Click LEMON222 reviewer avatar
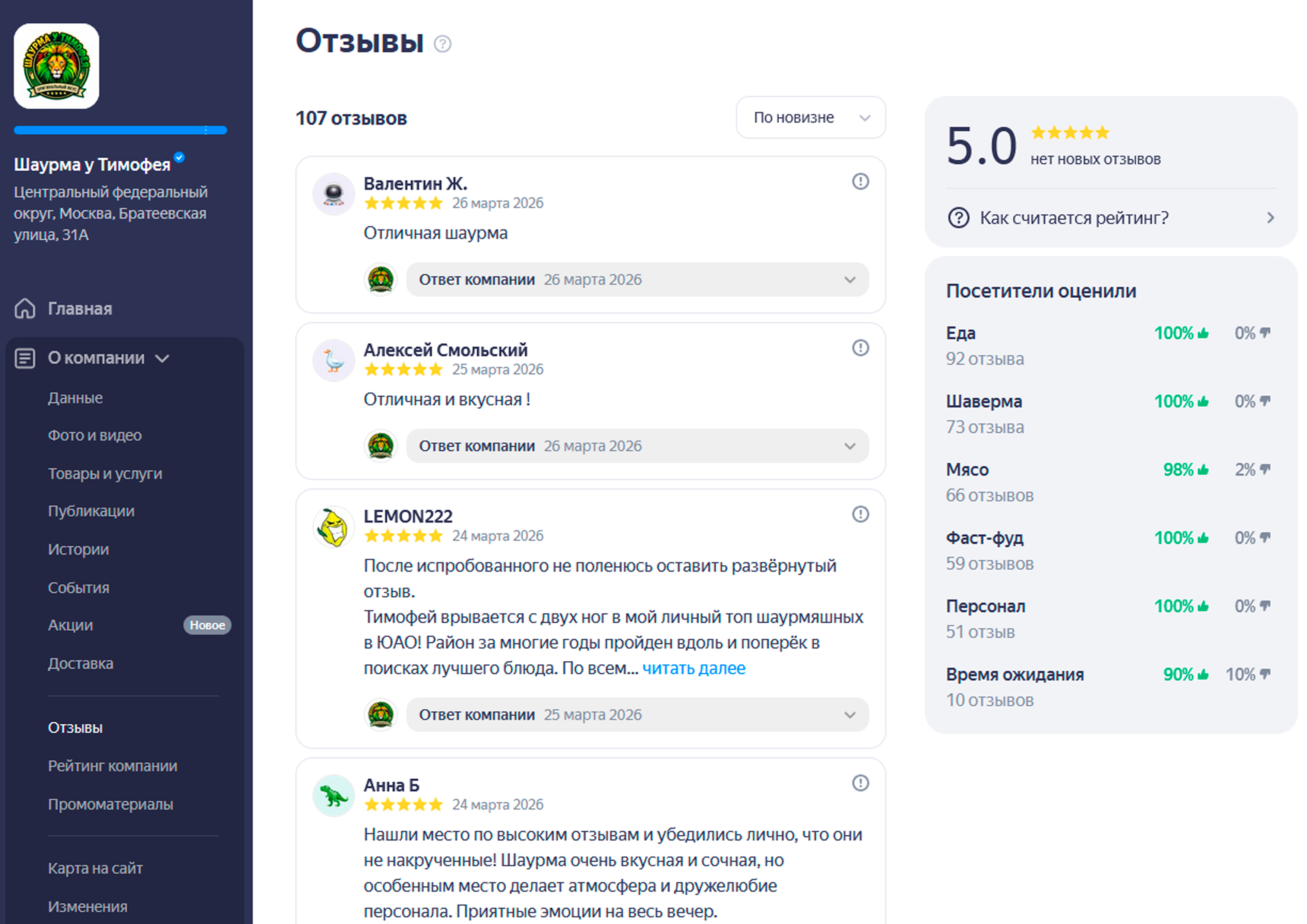The height and width of the screenshot is (924, 1307). pyautogui.click(x=333, y=527)
